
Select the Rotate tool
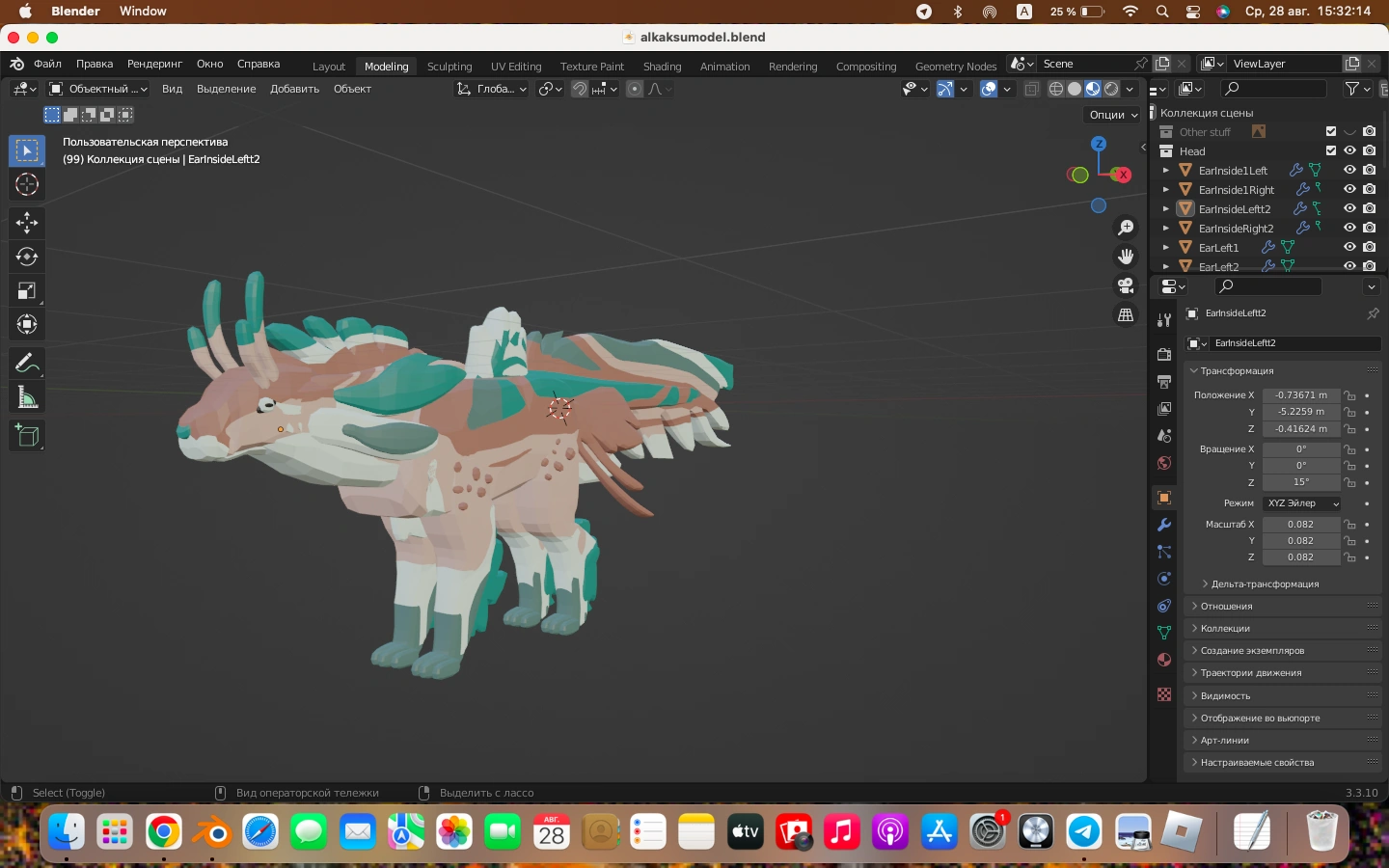tap(26, 257)
